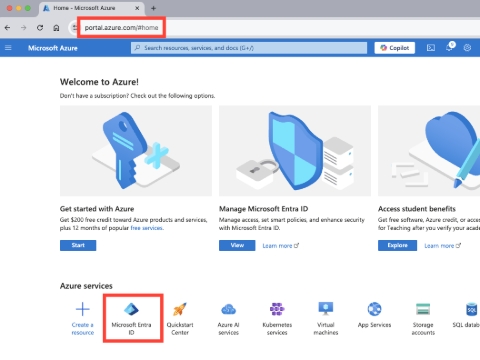Open a new browser tab
This screenshot has height=360, width=480.
pyautogui.click(x=153, y=8)
